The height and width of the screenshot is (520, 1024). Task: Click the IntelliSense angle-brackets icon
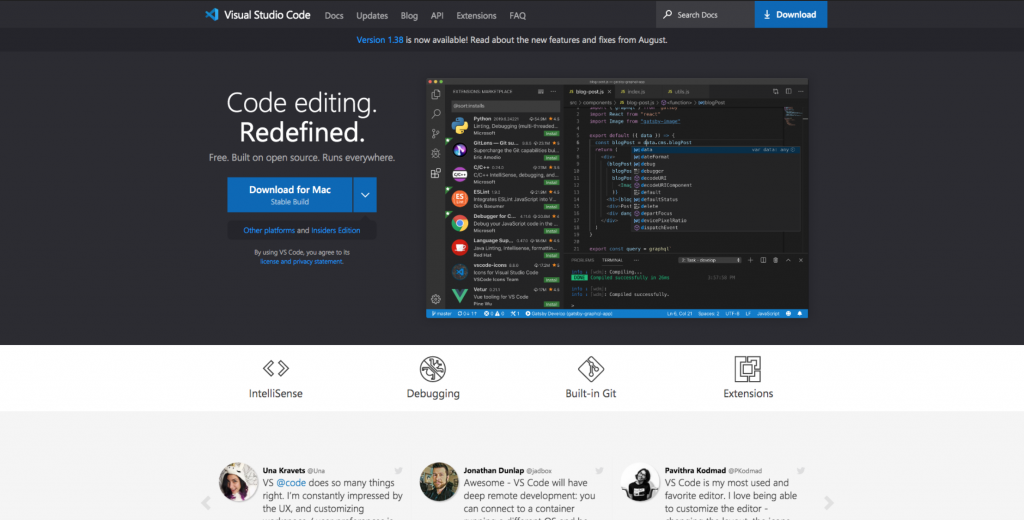coord(276,368)
